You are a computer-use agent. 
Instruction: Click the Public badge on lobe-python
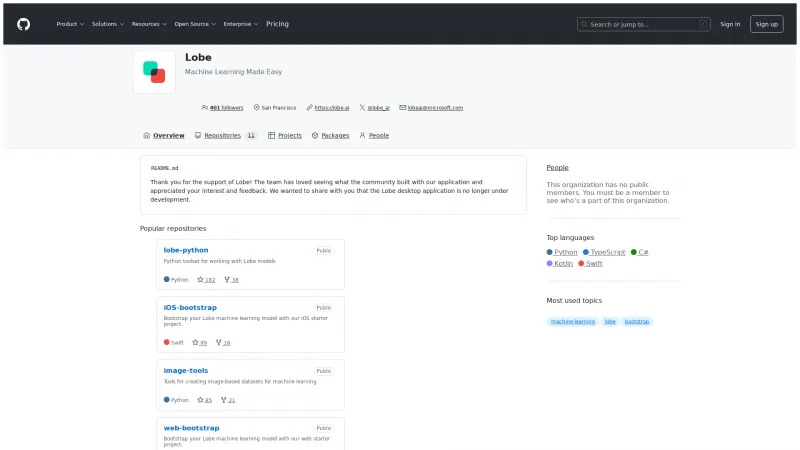tap(323, 251)
